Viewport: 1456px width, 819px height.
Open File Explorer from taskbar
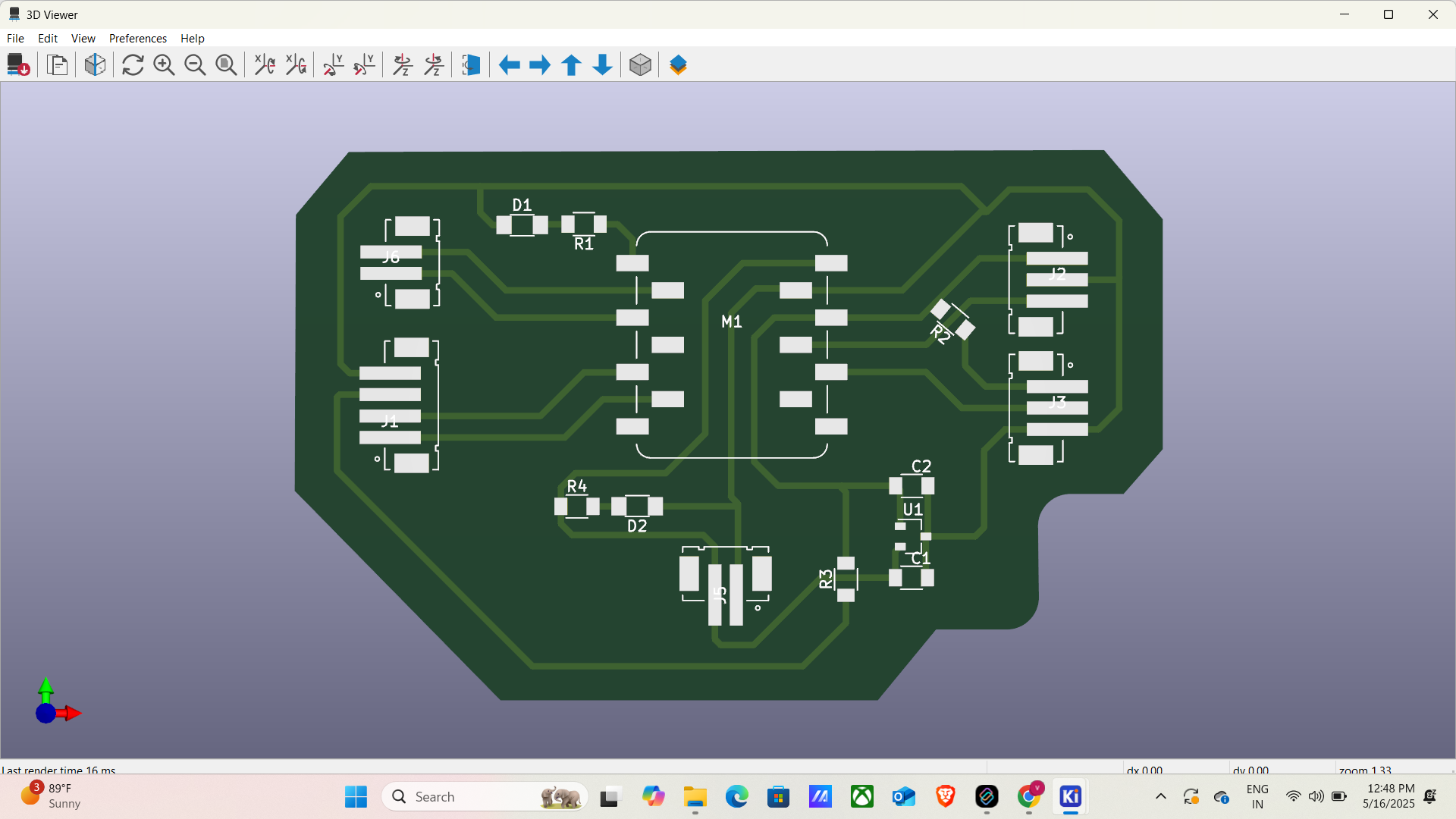pos(695,797)
